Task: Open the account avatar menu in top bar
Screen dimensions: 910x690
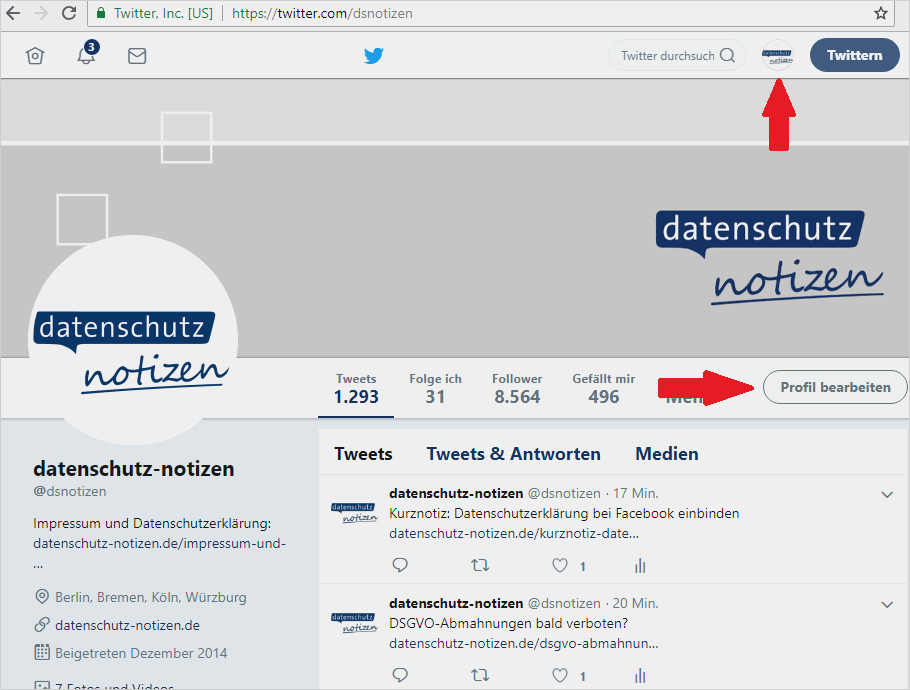Action: (x=777, y=56)
